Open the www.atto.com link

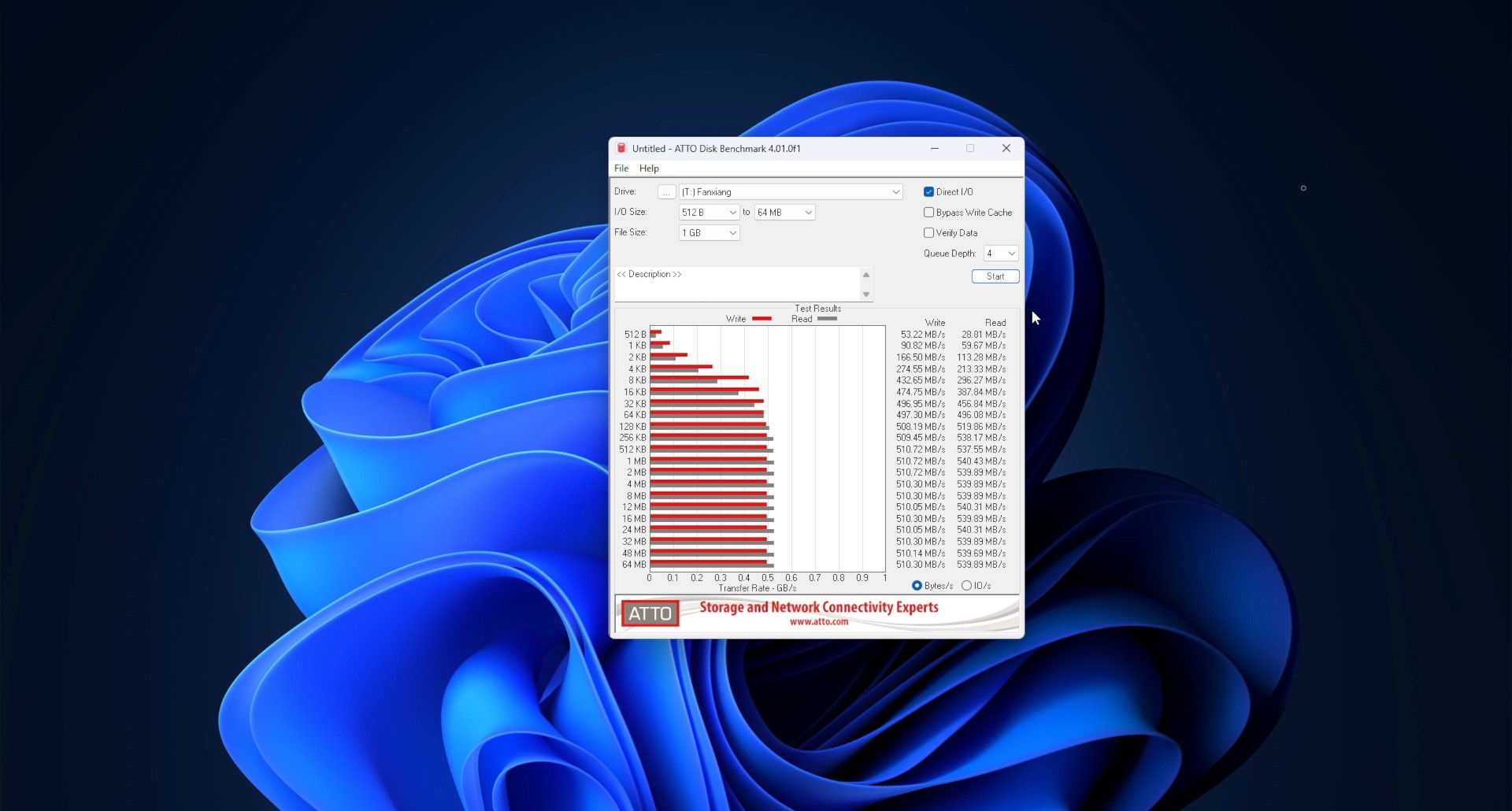(x=819, y=622)
